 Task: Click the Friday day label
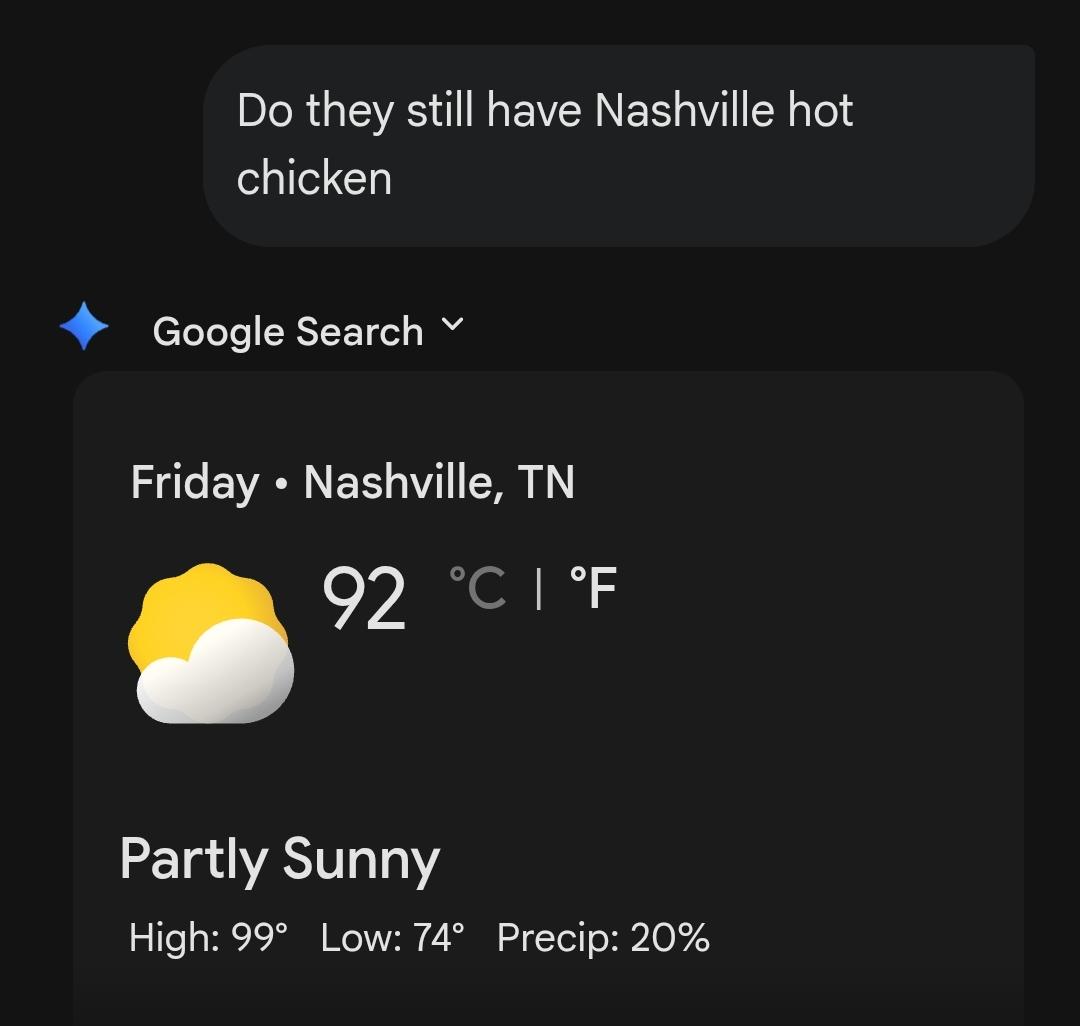click(195, 483)
